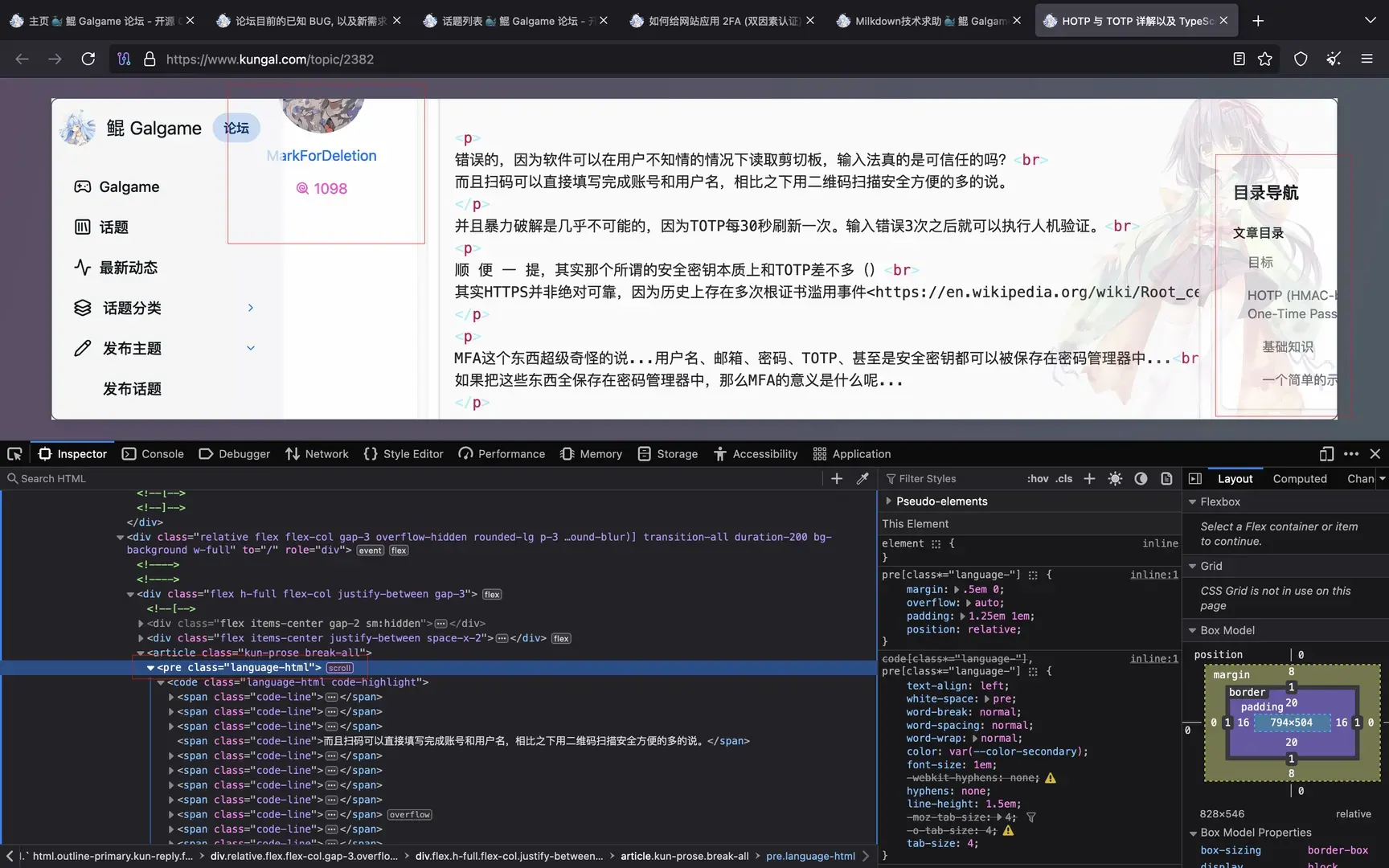This screenshot has width=1389, height=868.
Task: Open the Storage tab
Action: coord(667,454)
